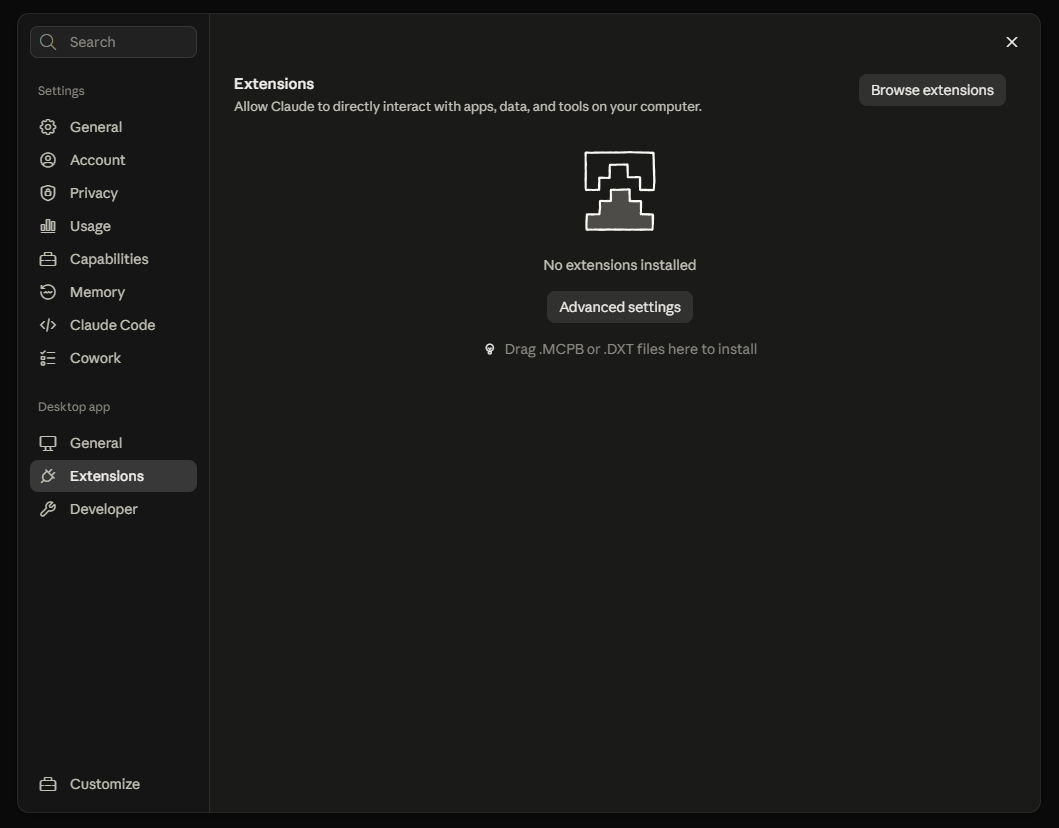Click 'Drag .MCPB or .DXT files here' hint
The image size is (1059, 828).
click(631, 349)
